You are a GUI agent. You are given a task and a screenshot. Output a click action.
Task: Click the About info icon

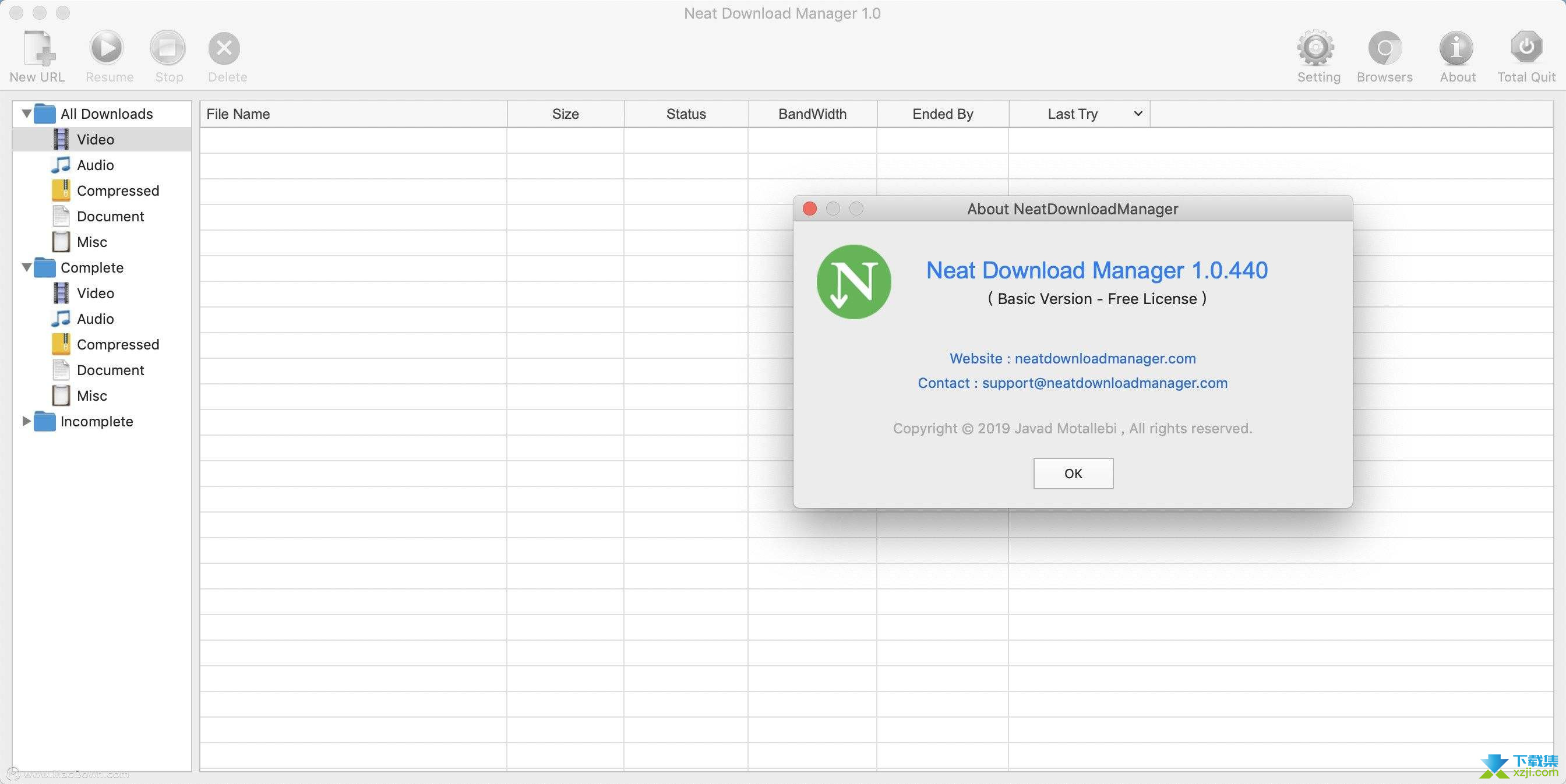click(1456, 48)
